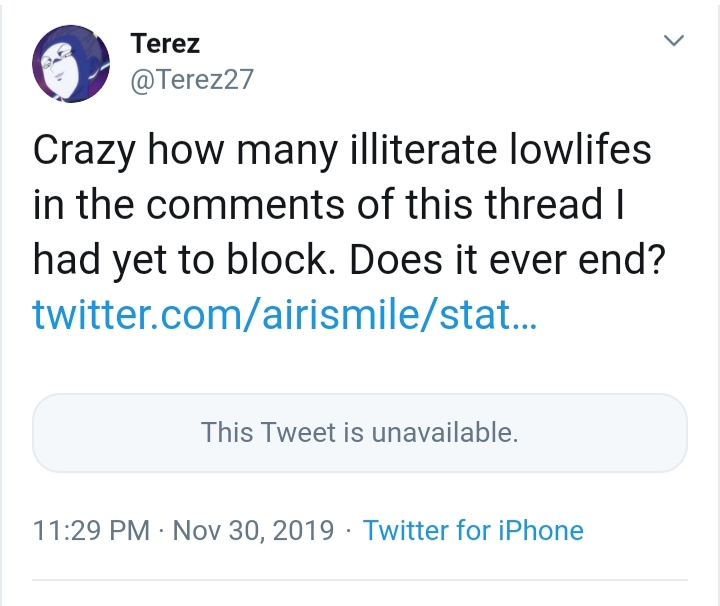The width and height of the screenshot is (720, 606).
Task: Open the Terez display name profile link
Action: [165, 44]
